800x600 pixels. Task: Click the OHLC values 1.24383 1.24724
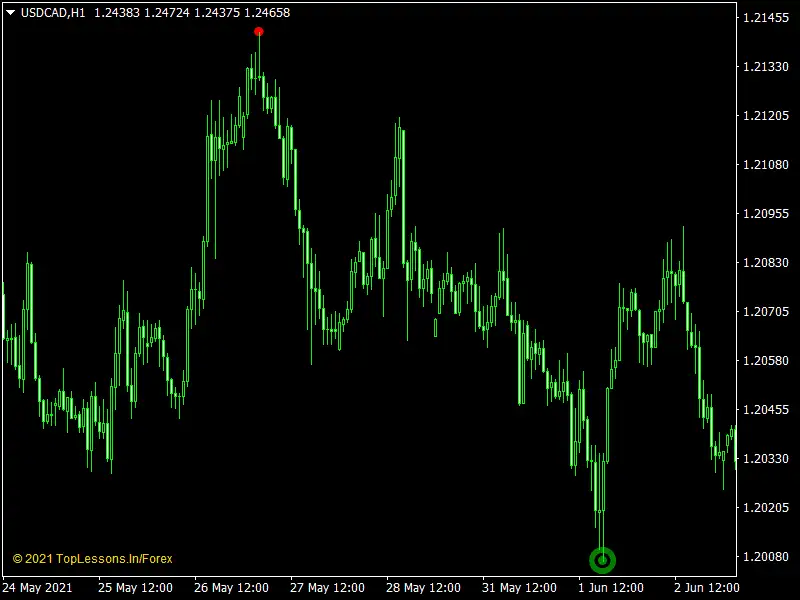tap(142, 13)
